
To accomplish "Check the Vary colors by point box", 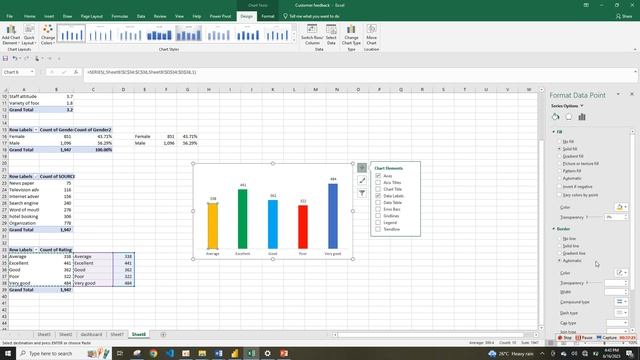I will click(560, 195).
